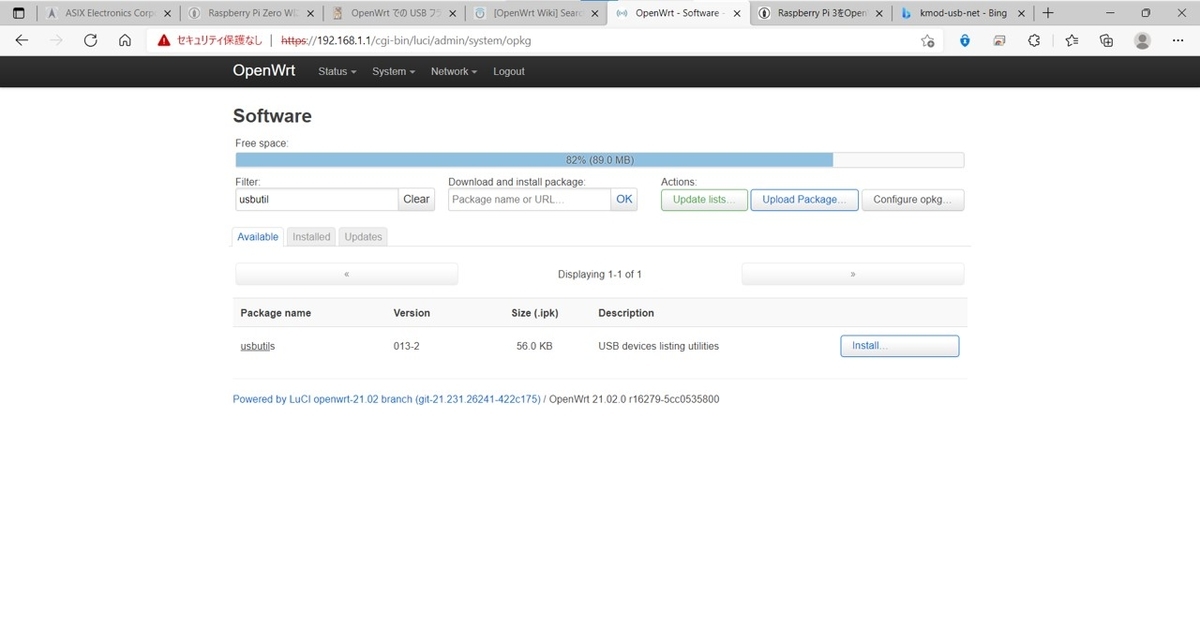Switch to OpenWrt での USB tab
The width and height of the screenshot is (1200, 643).
(x=395, y=13)
